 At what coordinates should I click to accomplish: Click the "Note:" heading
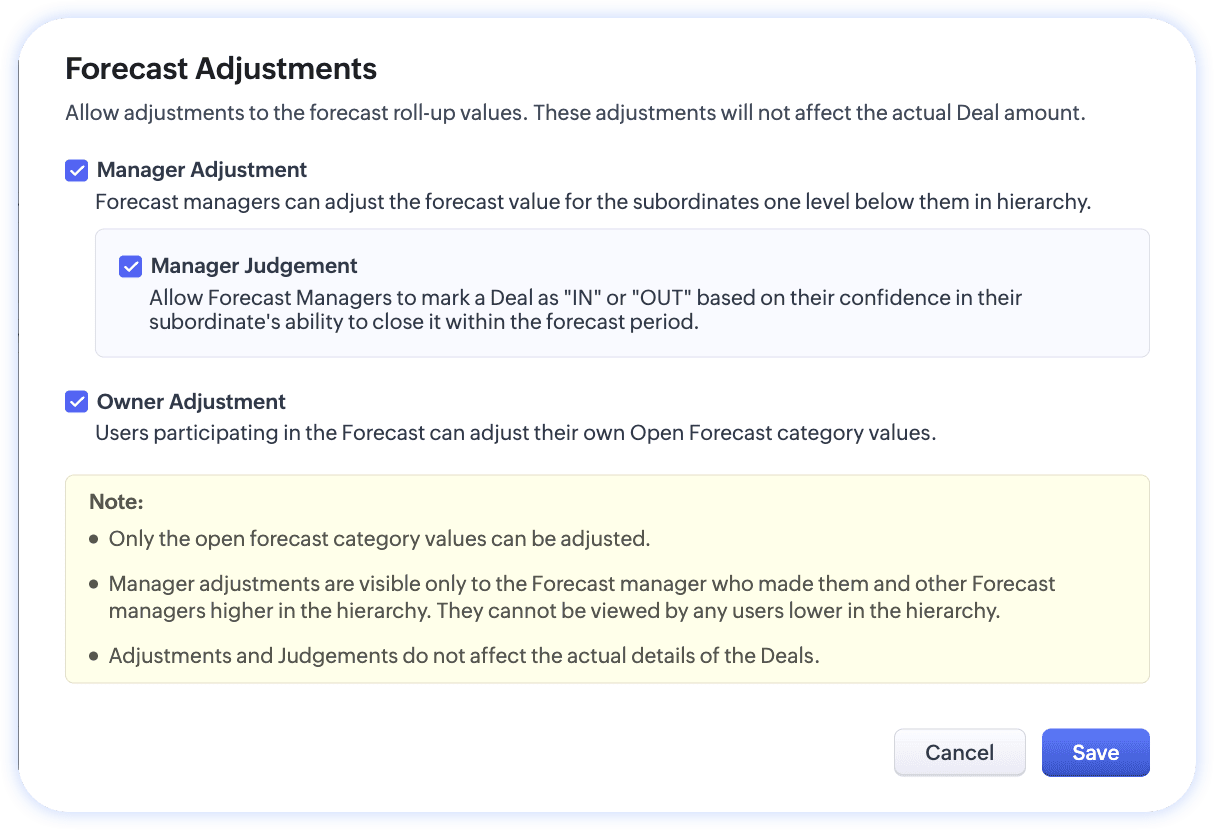pyautogui.click(x=117, y=501)
